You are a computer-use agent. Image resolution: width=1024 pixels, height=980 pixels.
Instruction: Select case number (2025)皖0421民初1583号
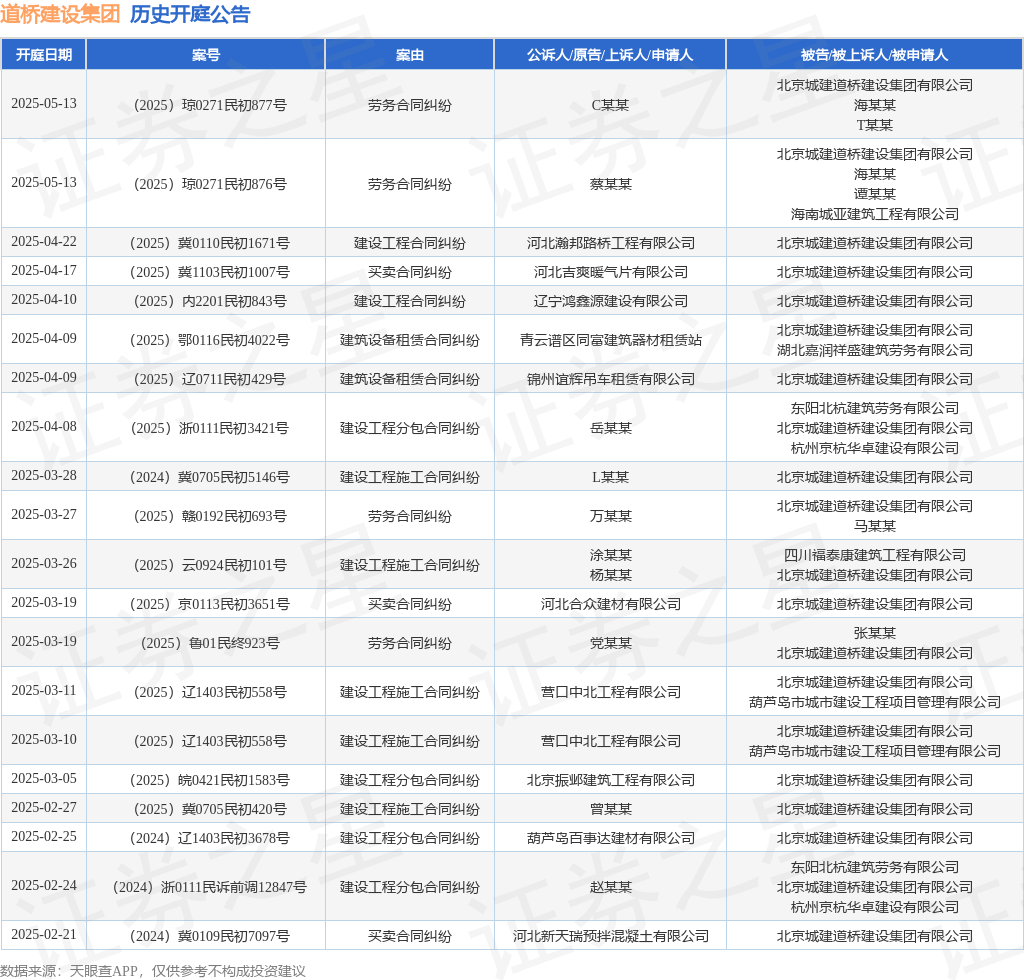click(210, 780)
